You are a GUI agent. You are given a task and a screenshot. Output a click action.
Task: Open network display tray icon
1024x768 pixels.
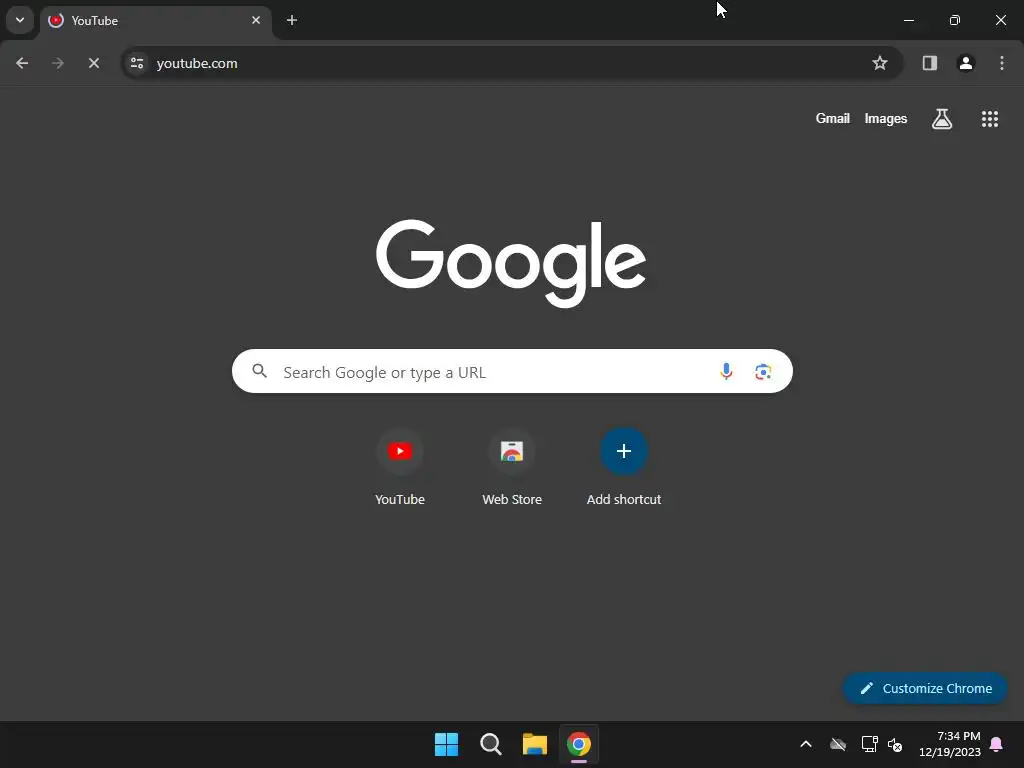click(x=869, y=744)
